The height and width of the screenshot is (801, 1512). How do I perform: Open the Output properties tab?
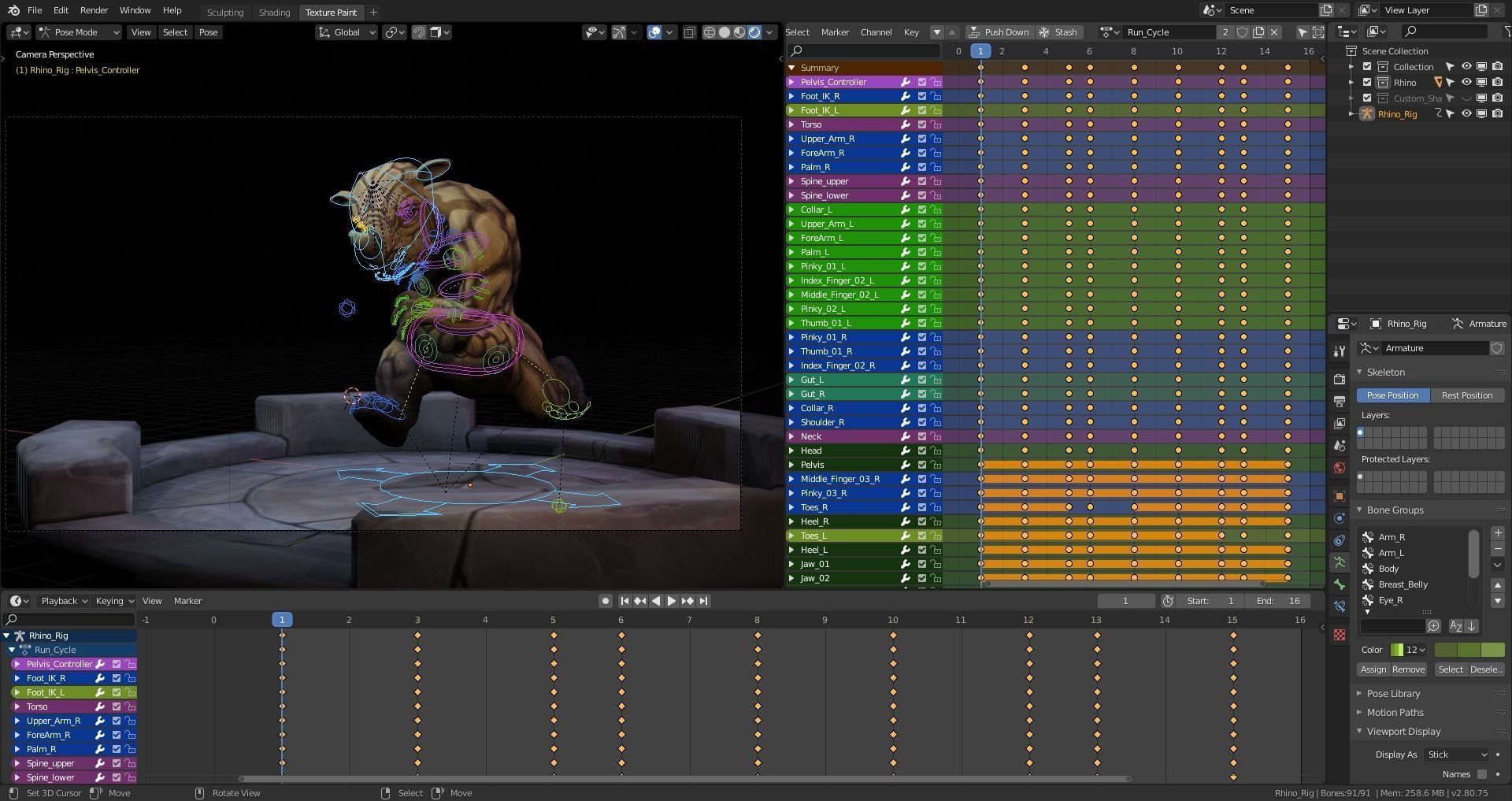1340,401
